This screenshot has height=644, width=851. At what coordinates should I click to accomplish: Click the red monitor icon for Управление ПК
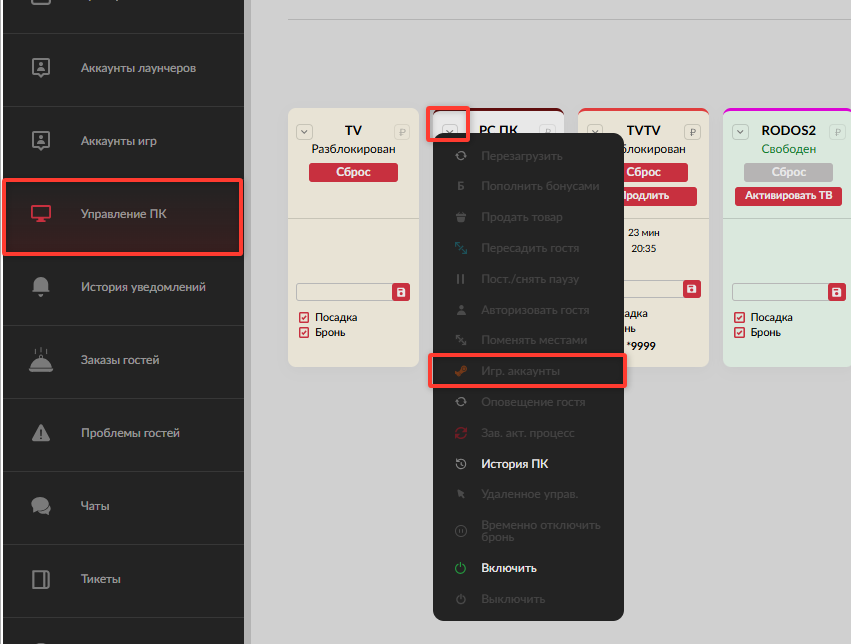click(41, 214)
